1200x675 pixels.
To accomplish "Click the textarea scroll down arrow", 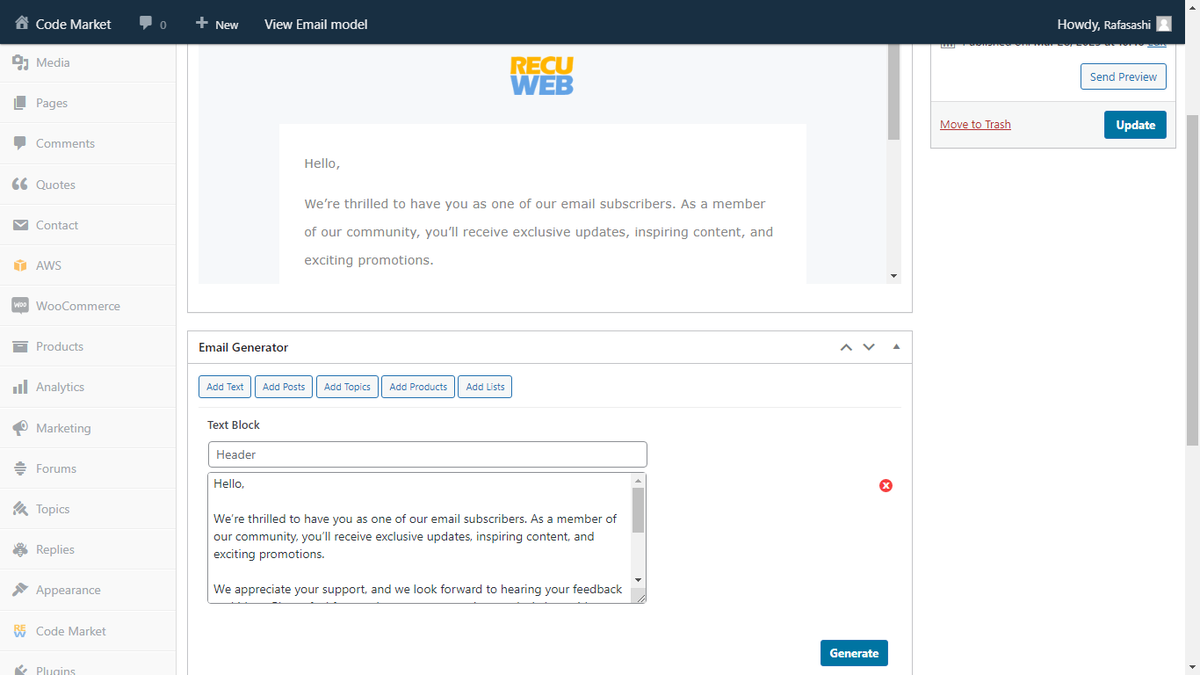I will tap(639, 581).
